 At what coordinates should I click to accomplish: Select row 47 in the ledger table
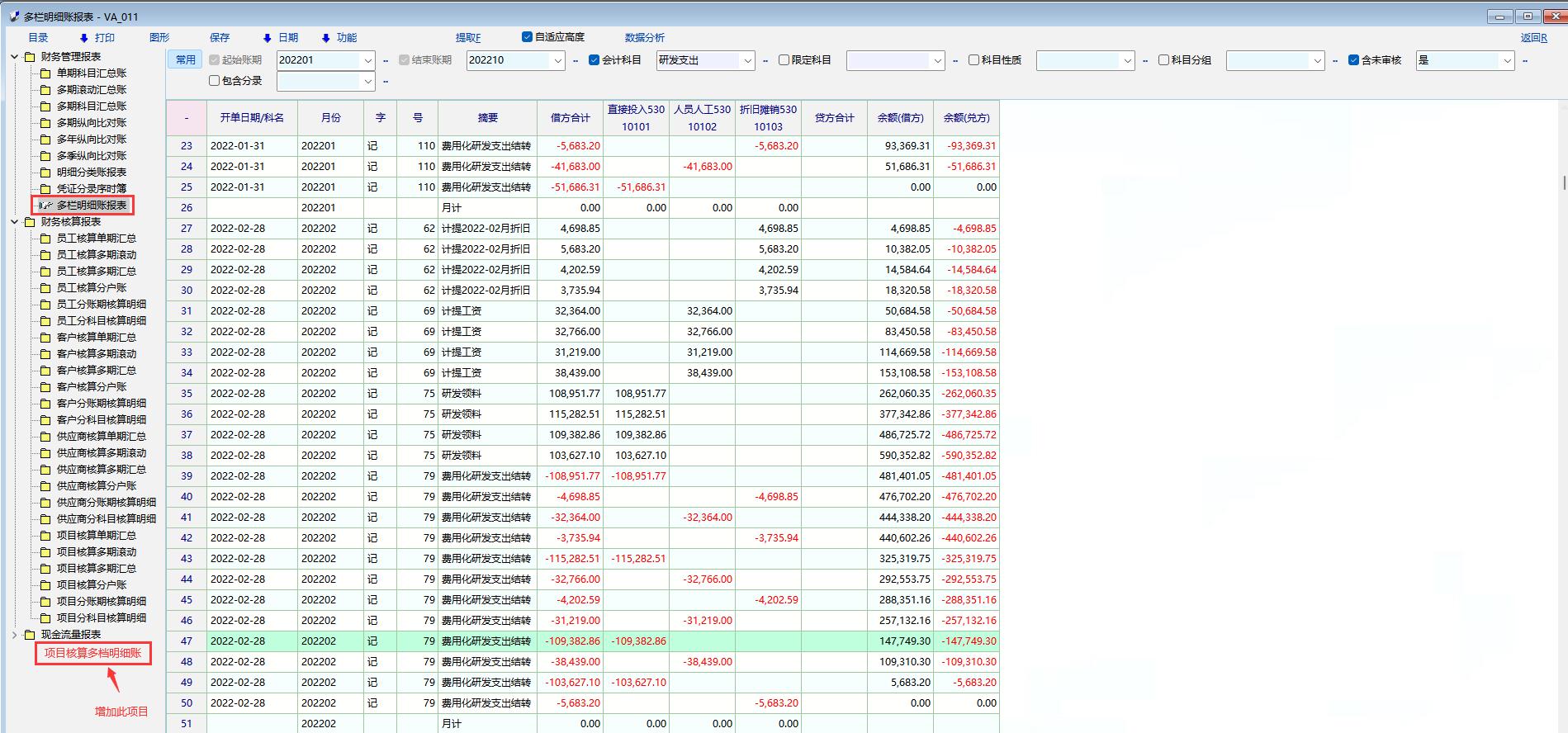pos(187,641)
